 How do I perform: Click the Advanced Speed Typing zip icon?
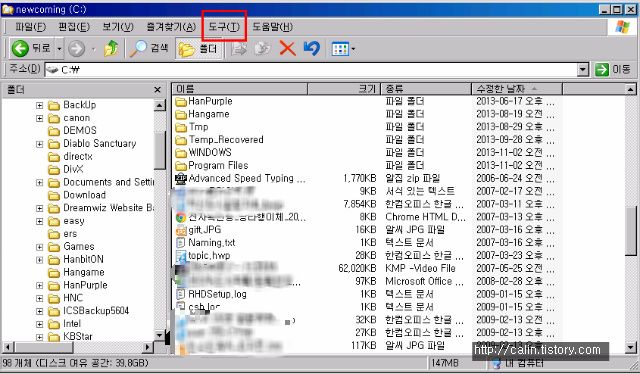[180, 178]
